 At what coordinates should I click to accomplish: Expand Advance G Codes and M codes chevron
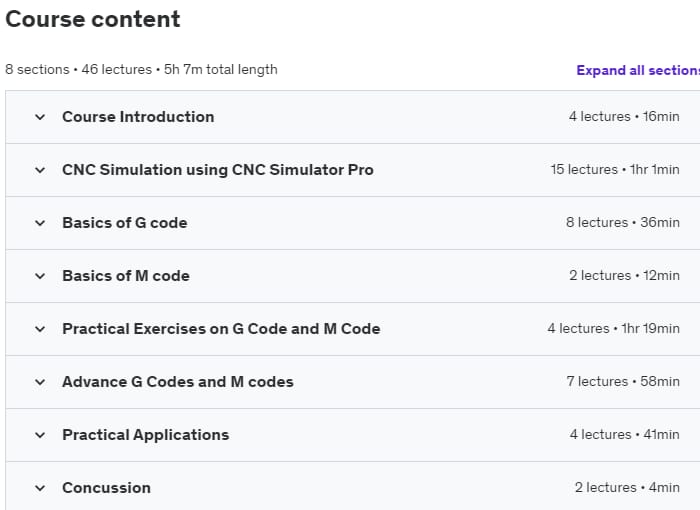tap(40, 382)
